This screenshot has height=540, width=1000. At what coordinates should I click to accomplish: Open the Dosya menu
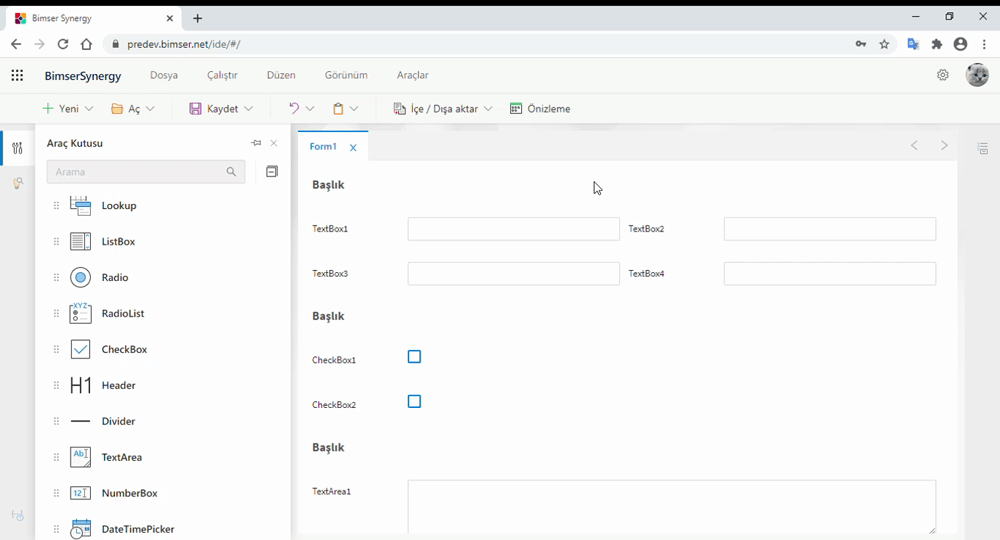coord(164,75)
